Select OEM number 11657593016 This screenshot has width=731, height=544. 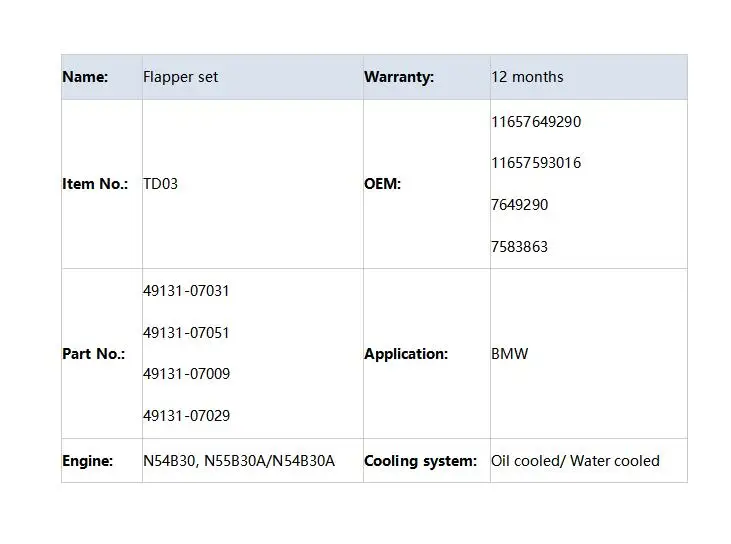coord(536,163)
